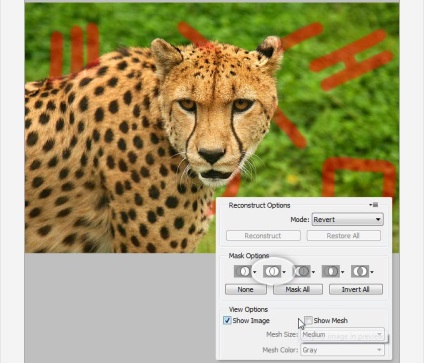
Task: Open the Mesh Size dropdown
Action: tap(342, 334)
